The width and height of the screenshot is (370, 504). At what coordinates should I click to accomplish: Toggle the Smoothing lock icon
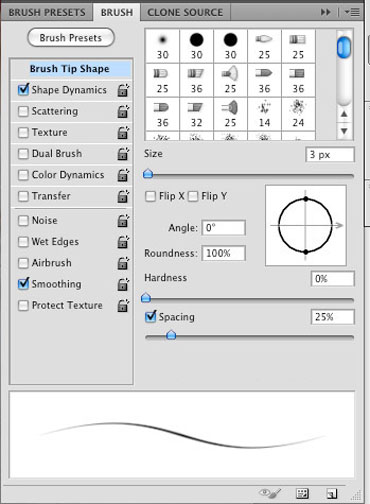click(123, 284)
